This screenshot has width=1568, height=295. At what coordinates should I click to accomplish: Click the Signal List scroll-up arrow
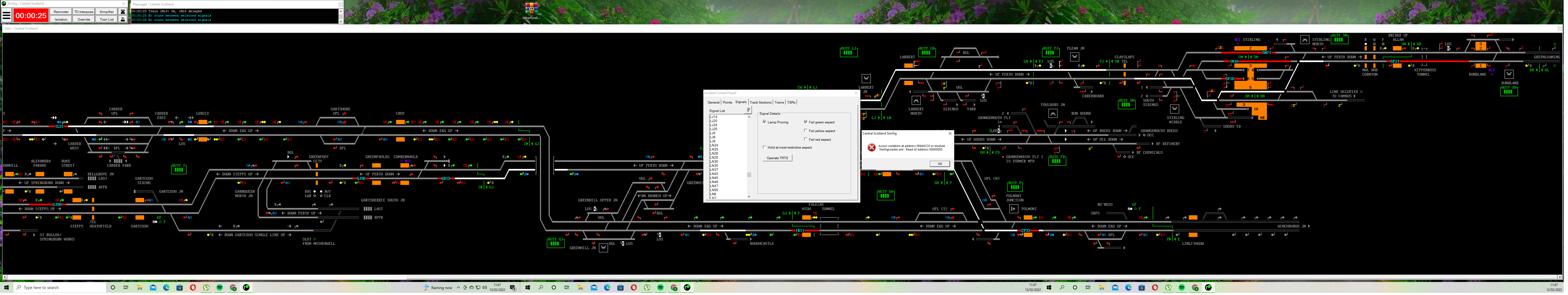(x=749, y=117)
